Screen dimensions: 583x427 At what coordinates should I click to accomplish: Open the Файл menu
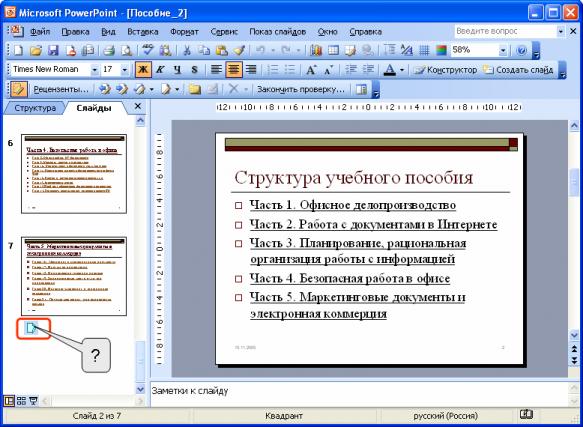pos(40,32)
